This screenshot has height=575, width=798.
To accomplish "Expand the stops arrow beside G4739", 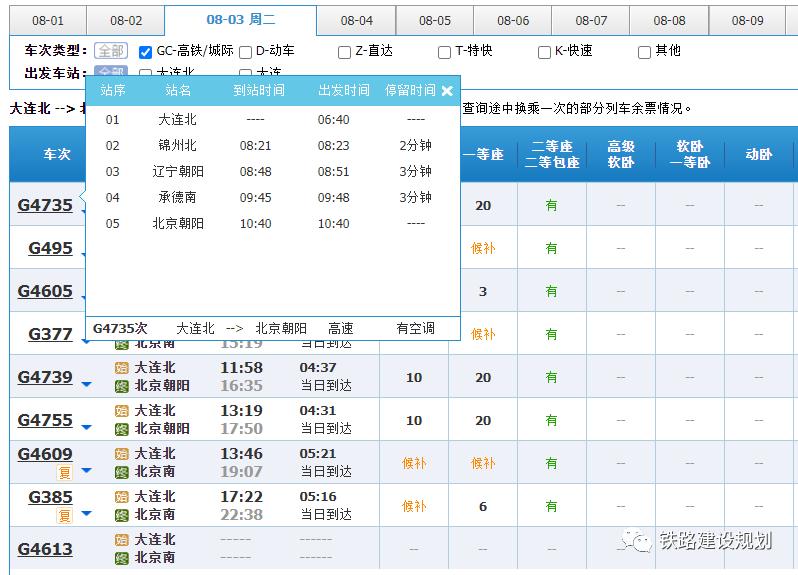I will pos(86,384).
